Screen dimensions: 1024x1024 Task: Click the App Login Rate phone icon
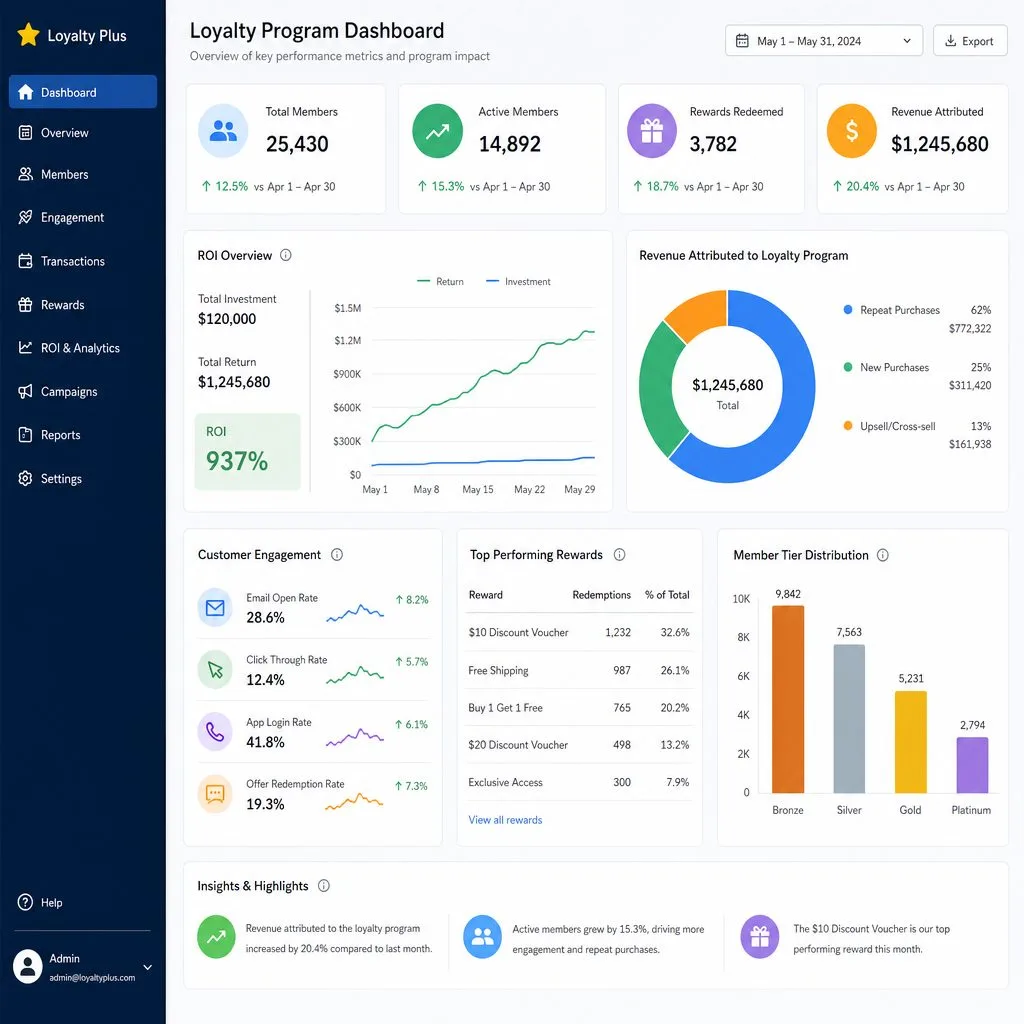[x=215, y=732]
